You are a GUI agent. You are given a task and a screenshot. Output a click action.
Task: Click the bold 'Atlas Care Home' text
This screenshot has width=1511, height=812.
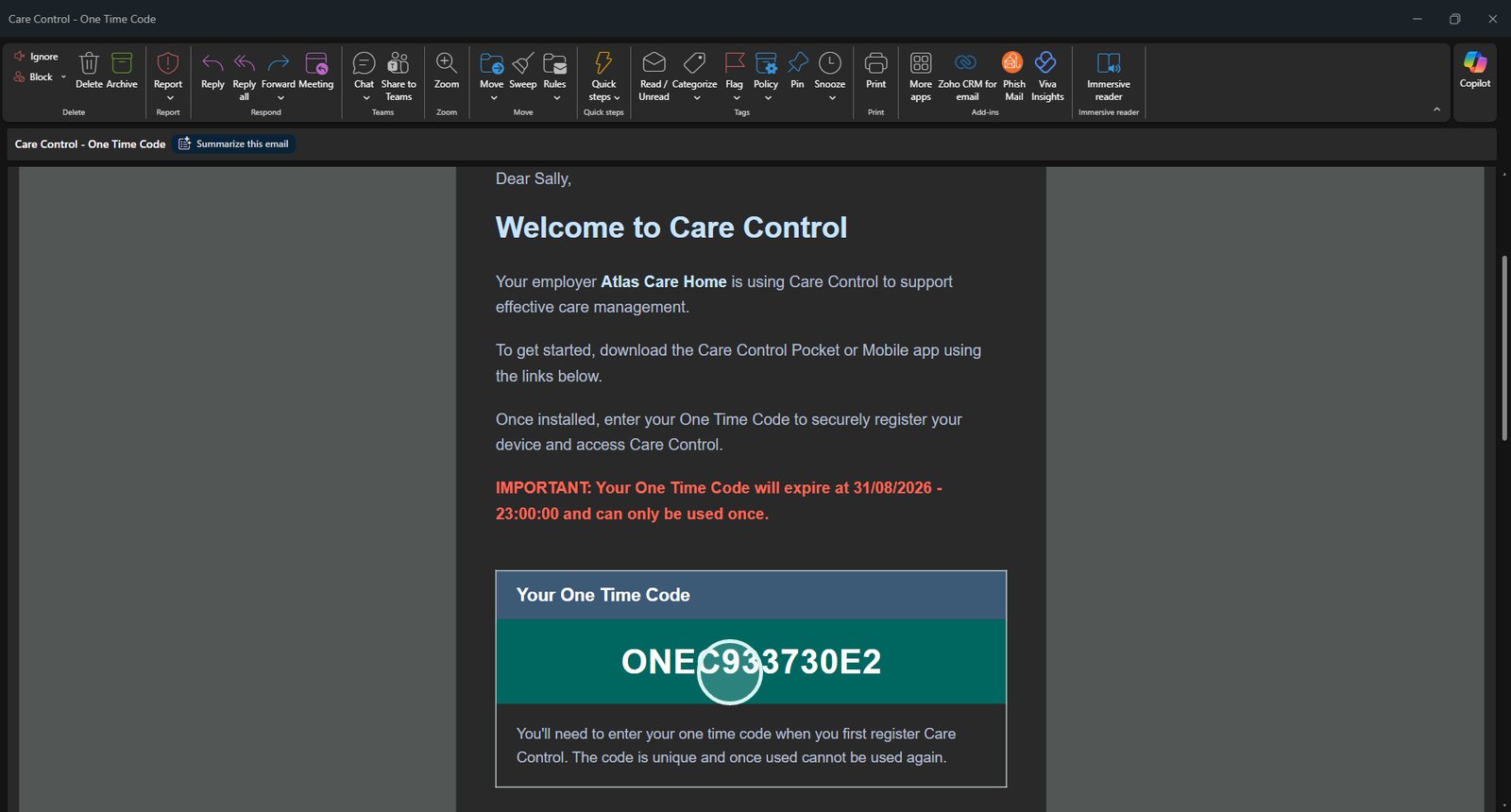tap(664, 281)
